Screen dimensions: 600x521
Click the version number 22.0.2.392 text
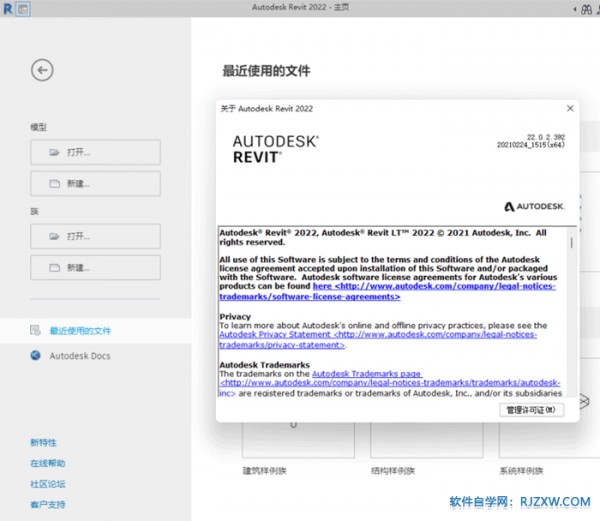click(x=546, y=137)
